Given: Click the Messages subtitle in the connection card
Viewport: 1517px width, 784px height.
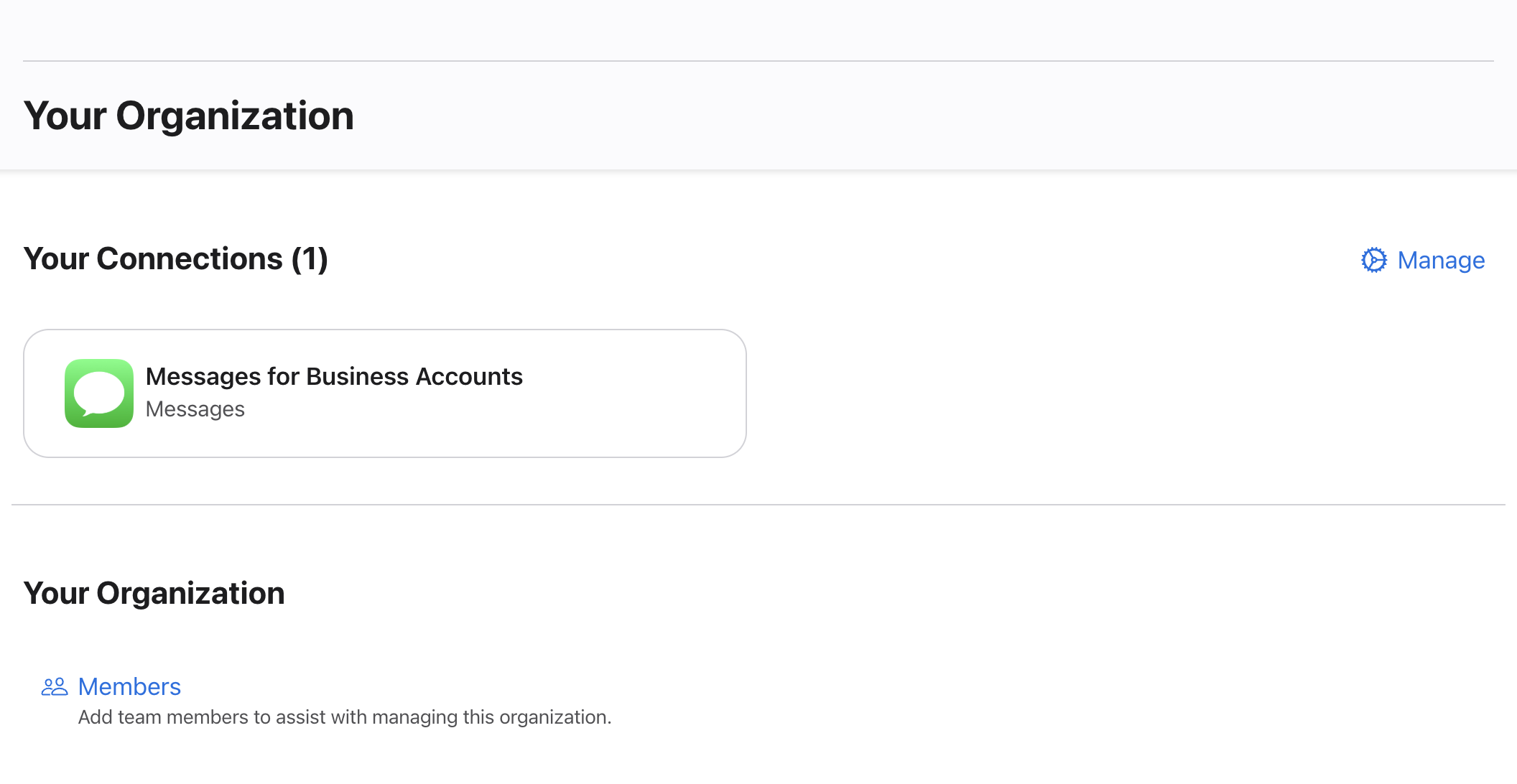Looking at the screenshot, I should point(195,409).
